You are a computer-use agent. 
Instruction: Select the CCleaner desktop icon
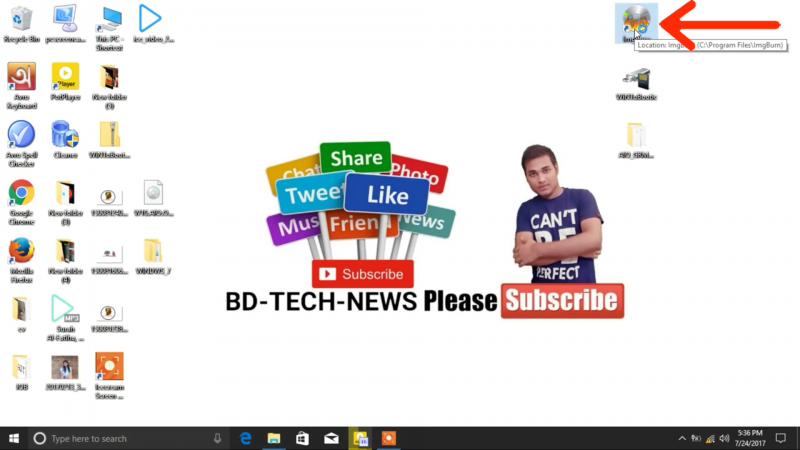[x=65, y=139]
